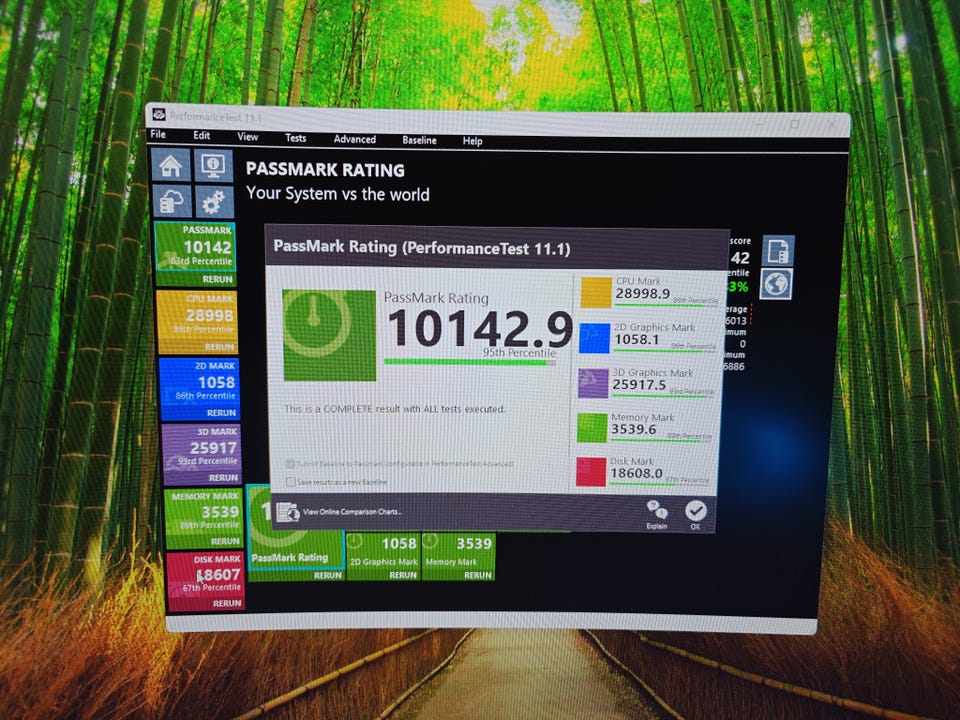The height and width of the screenshot is (720, 960).
Task: Confirm dialog with the OK checkmark icon
Action: (x=696, y=511)
